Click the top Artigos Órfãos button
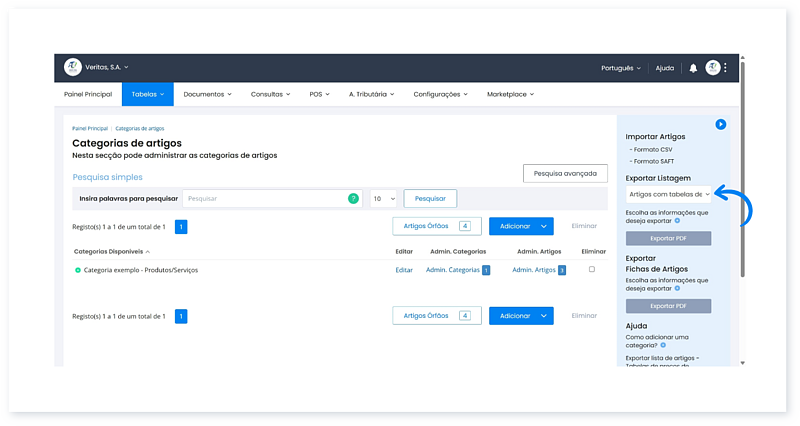Viewport: 800px width, 426px height. [436, 227]
